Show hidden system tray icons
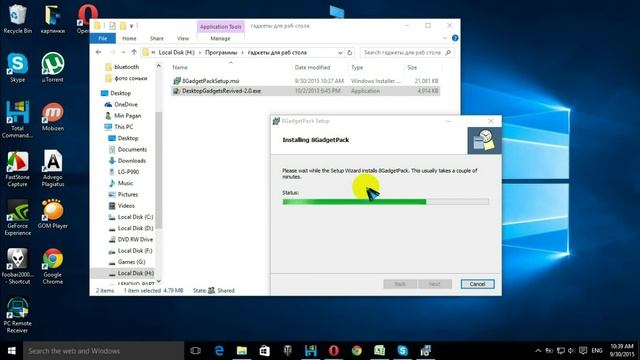This screenshot has height=360, width=640. [538, 351]
